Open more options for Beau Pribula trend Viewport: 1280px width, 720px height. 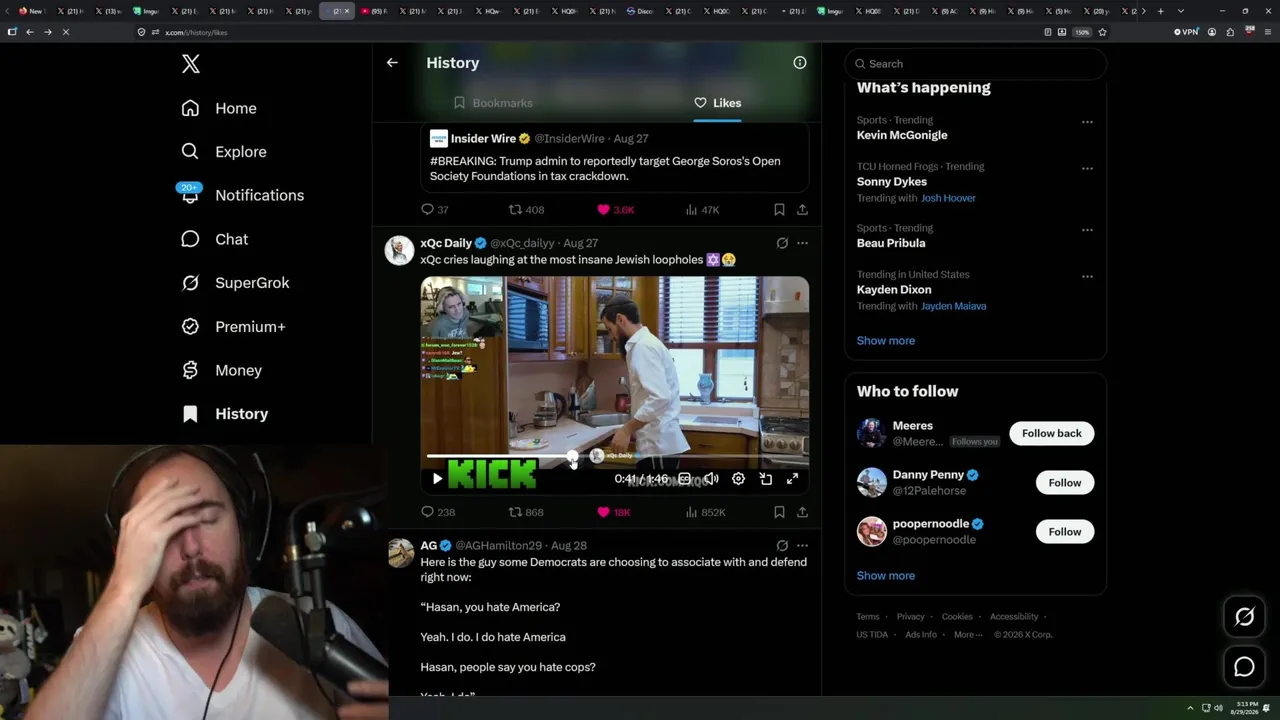point(1087,230)
